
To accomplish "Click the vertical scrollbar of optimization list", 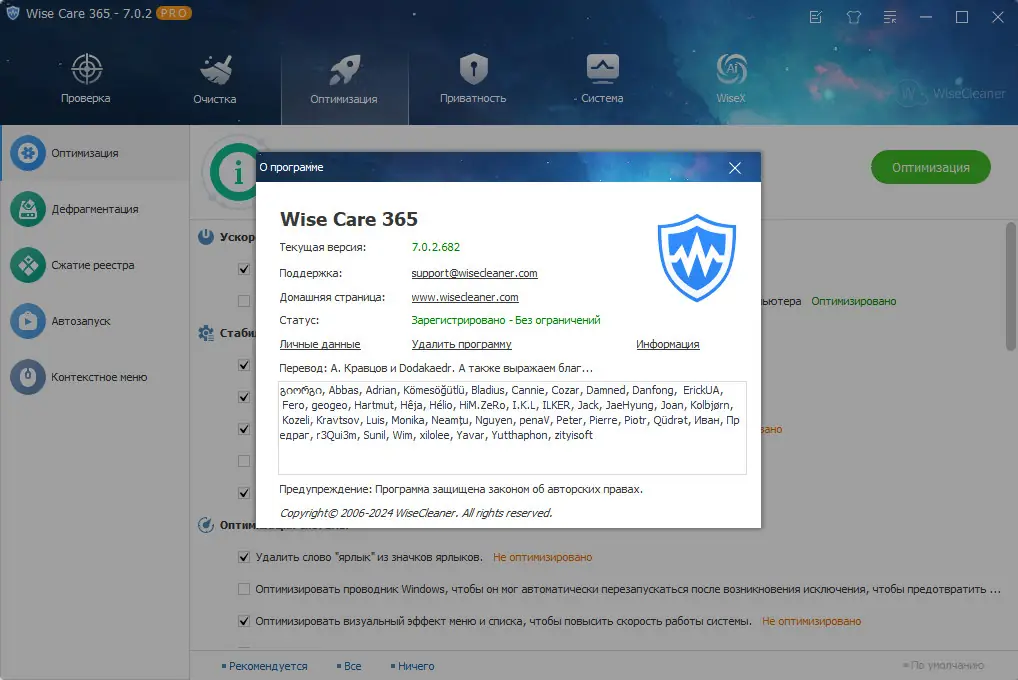I will [1011, 286].
